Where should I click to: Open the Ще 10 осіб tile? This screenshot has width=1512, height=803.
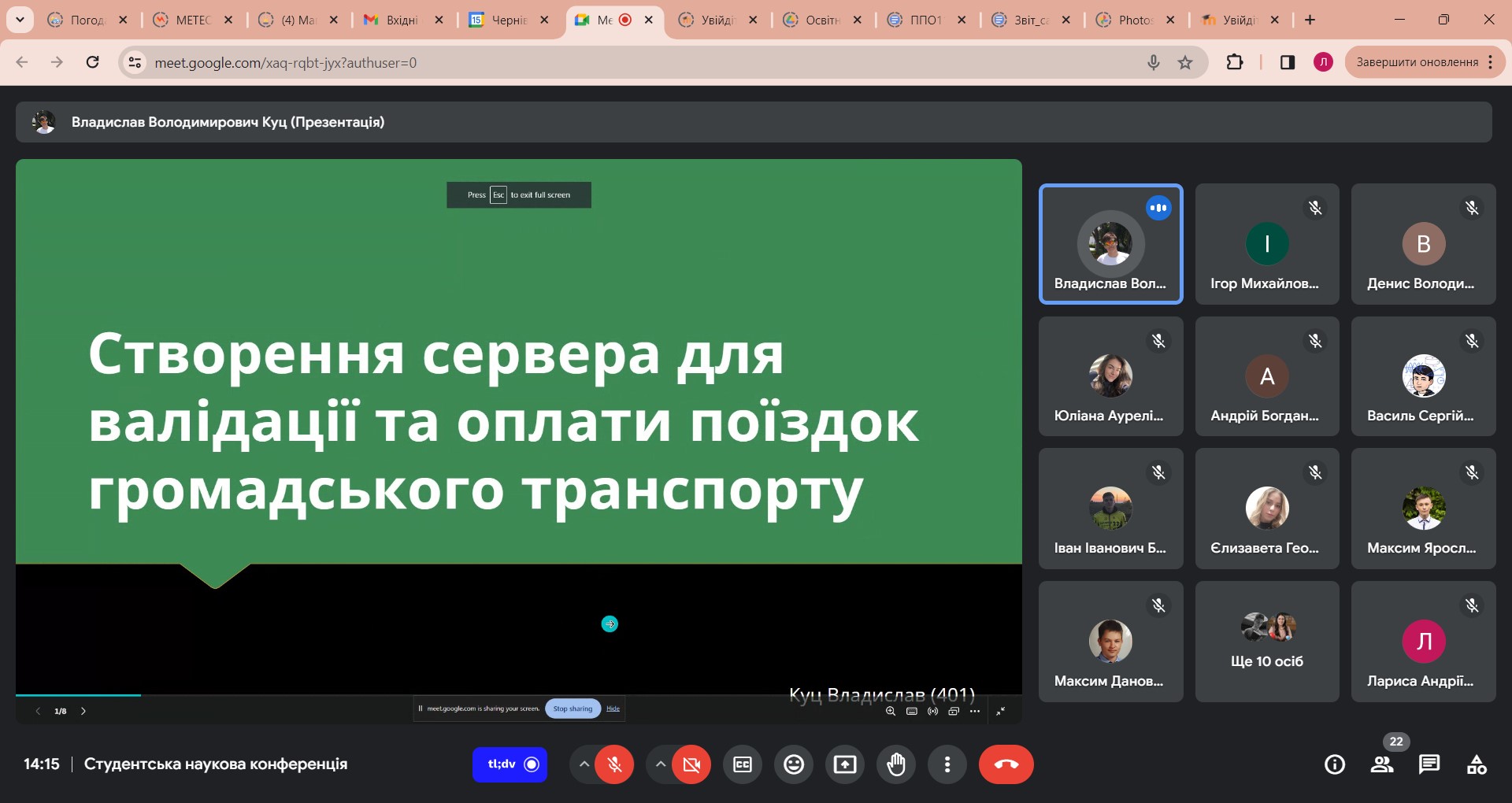tap(1266, 642)
